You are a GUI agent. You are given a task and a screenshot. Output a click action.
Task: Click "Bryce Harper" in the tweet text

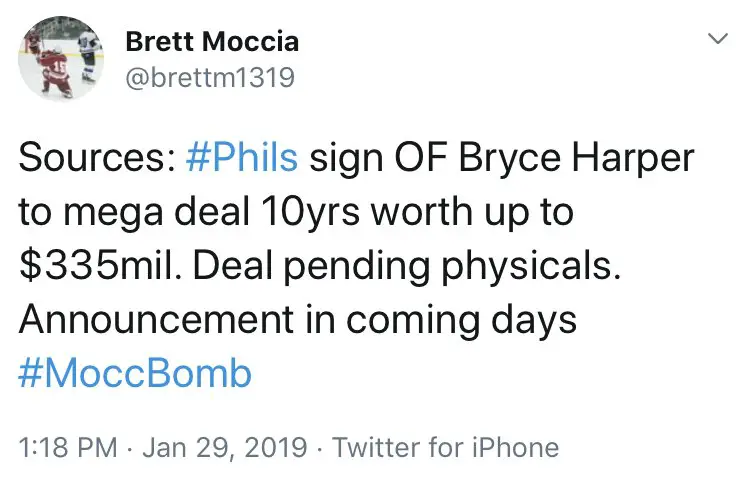(x=572, y=158)
